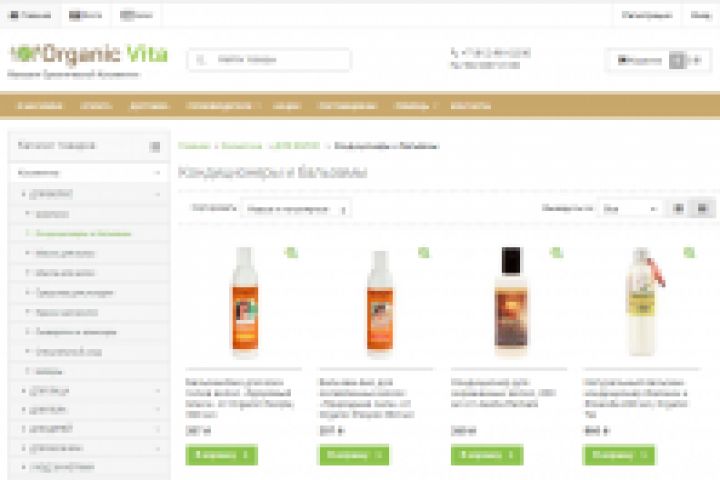Click compare icon on black-cap bottle product
This screenshot has width=720, height=480.
click(556, 252)
